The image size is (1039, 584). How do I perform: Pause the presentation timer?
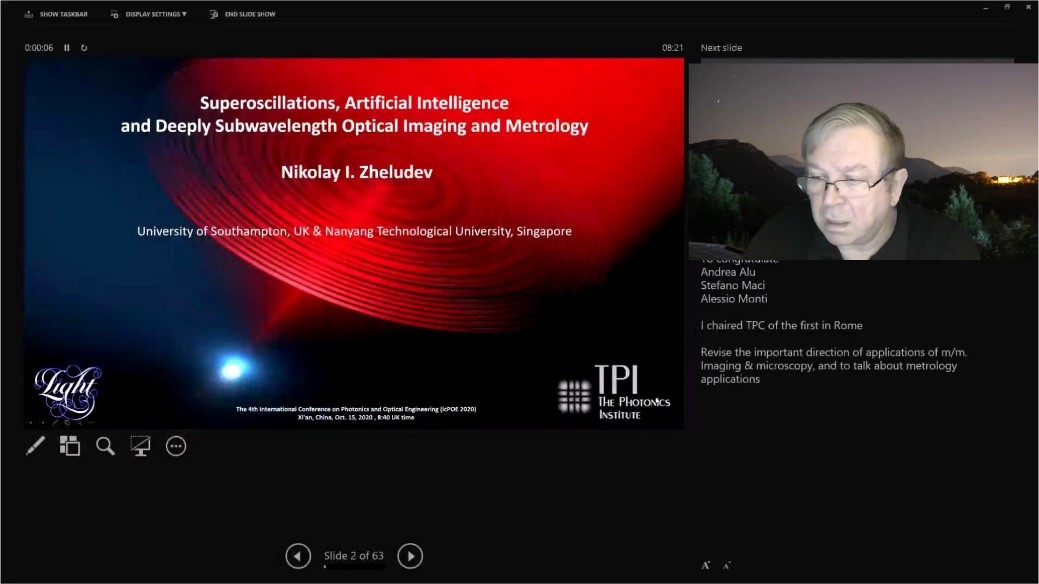tap(67, 48)
